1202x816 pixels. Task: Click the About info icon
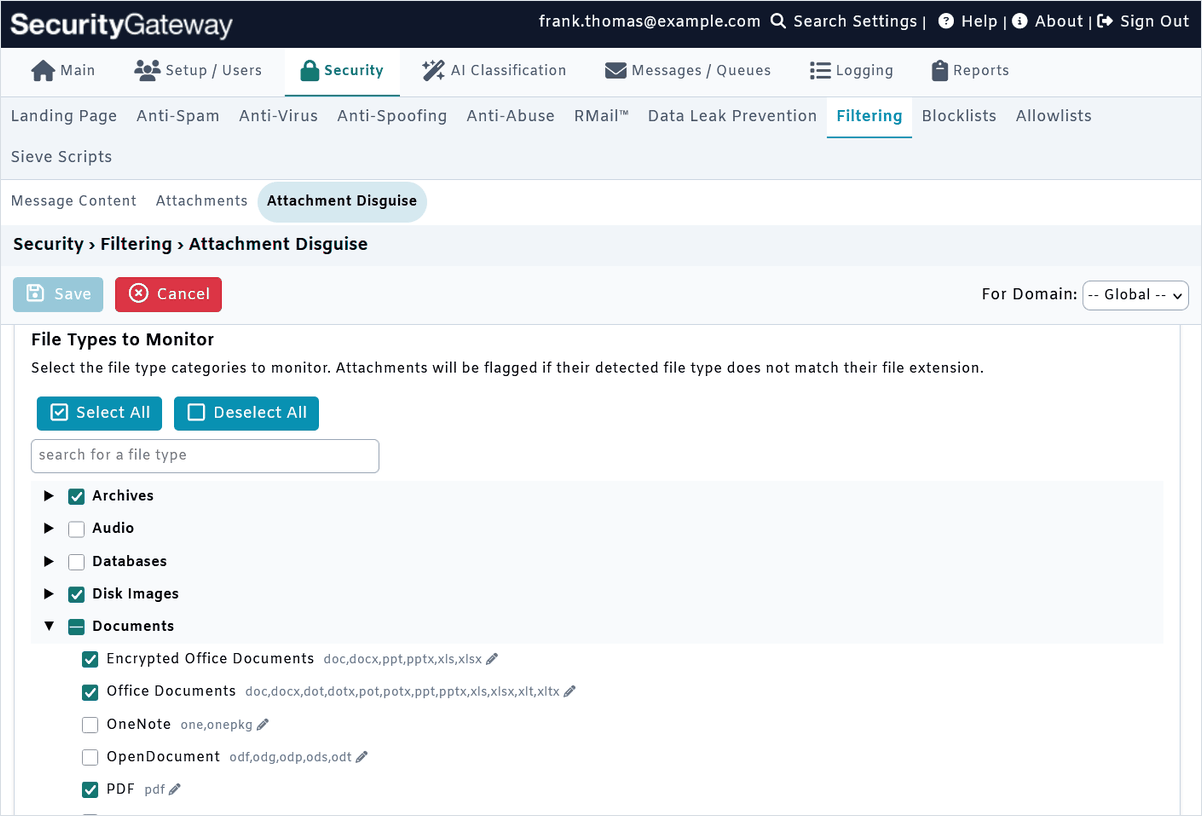click(1019, 21)
